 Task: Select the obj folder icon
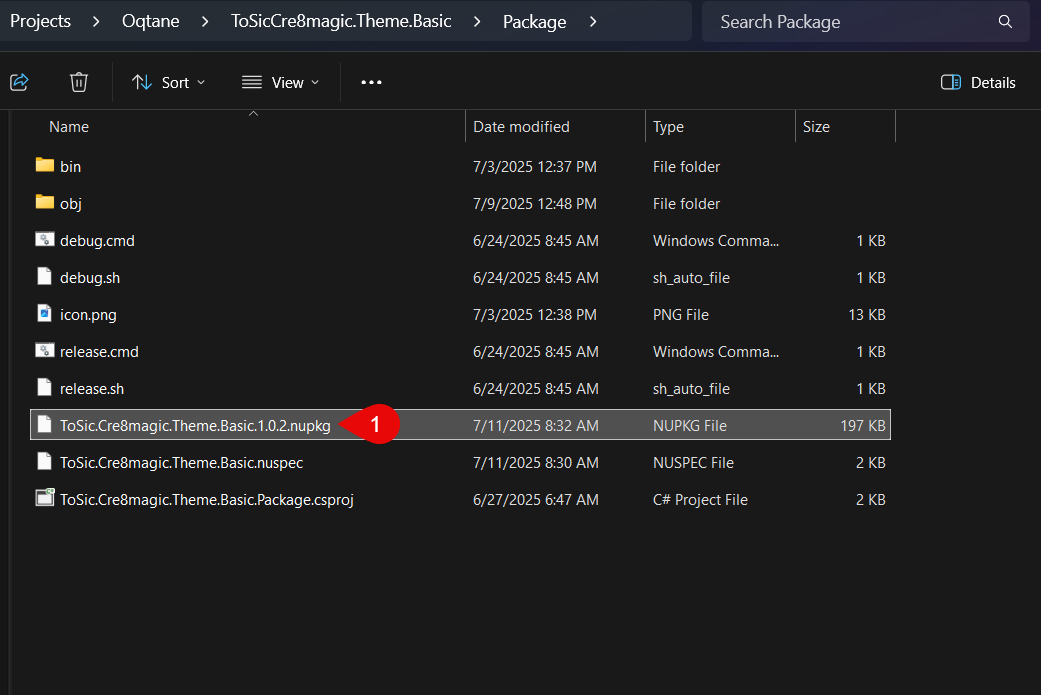[44, 202]
